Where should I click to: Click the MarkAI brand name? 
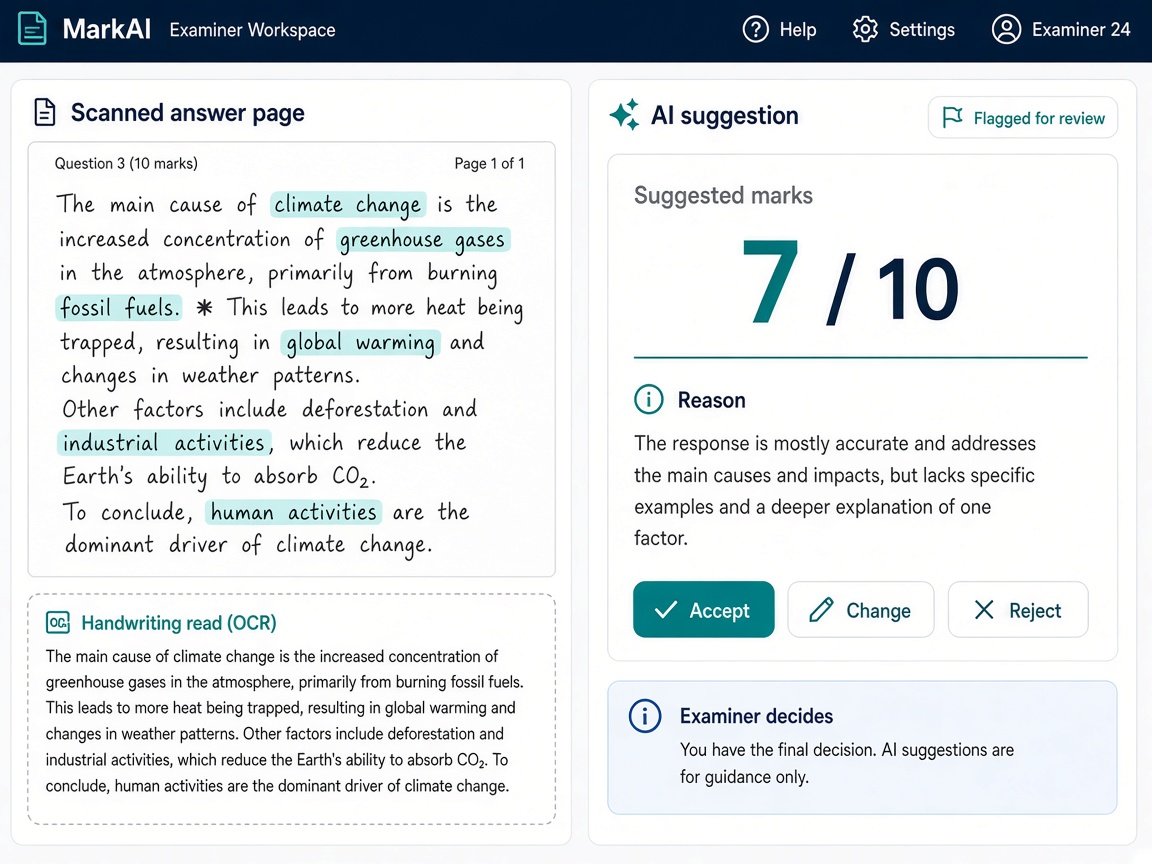tap(107, 29)
